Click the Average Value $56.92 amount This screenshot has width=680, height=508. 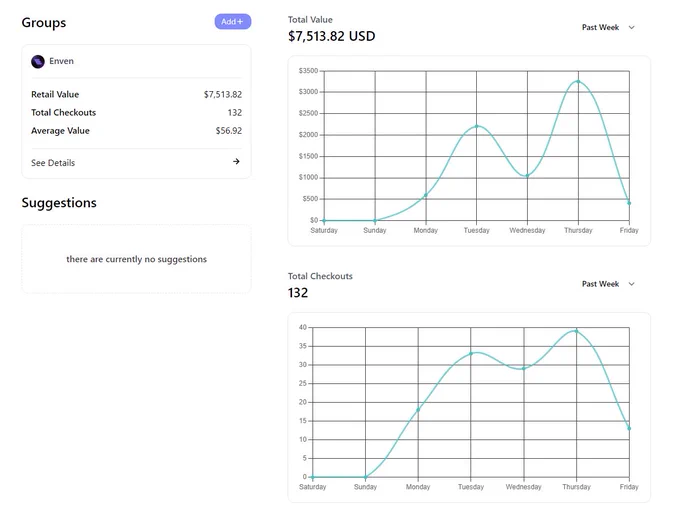tap(229, 131)
